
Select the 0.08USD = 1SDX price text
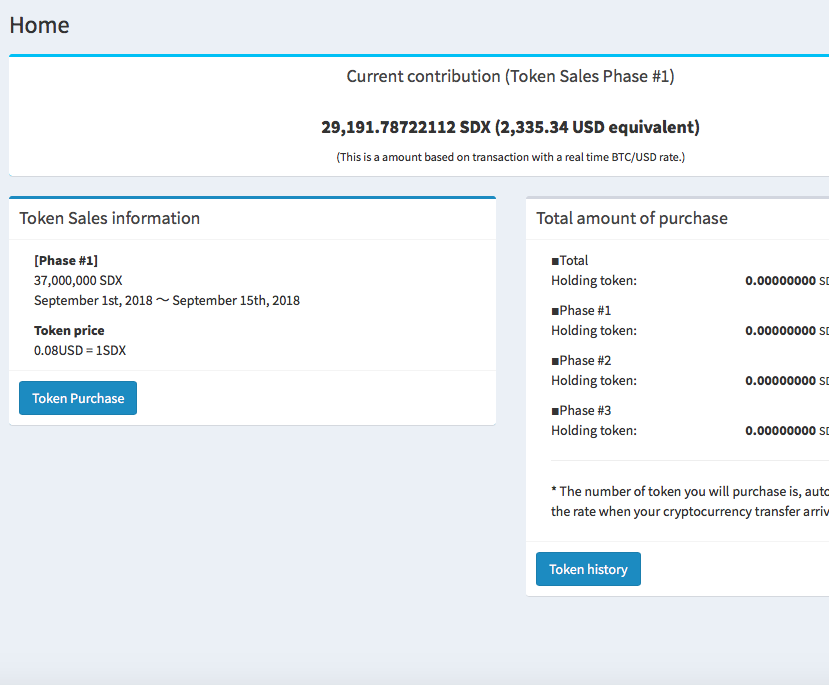point(80,350)
